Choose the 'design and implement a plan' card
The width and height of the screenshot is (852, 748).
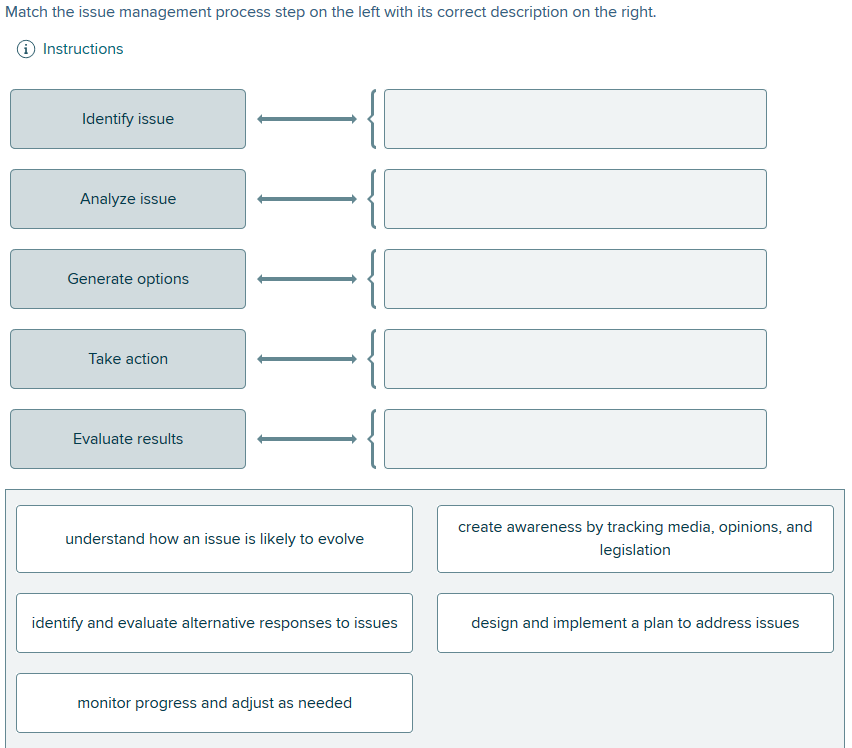634,622
